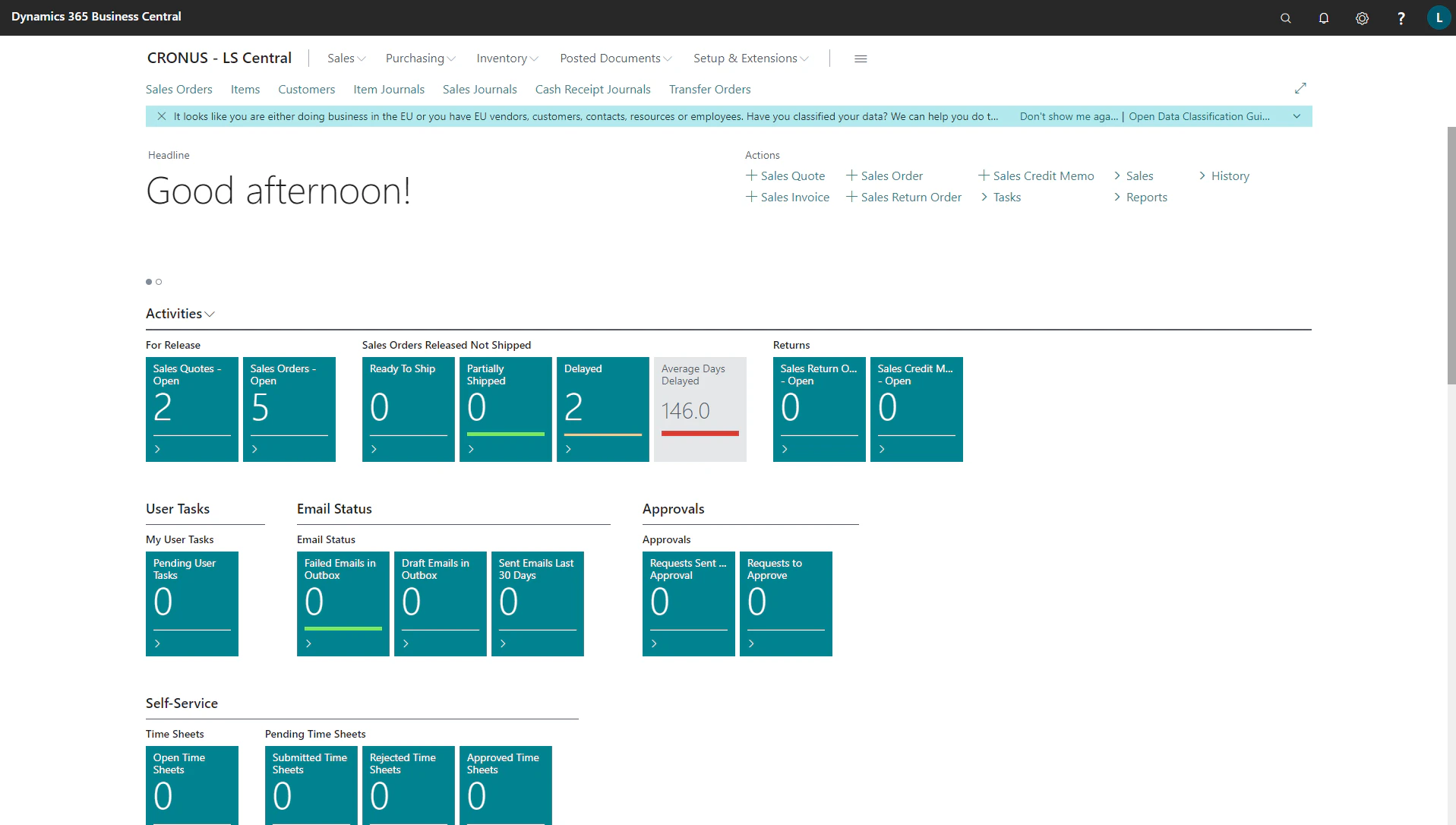Open the search magnifier icon

coord(1285,17)
